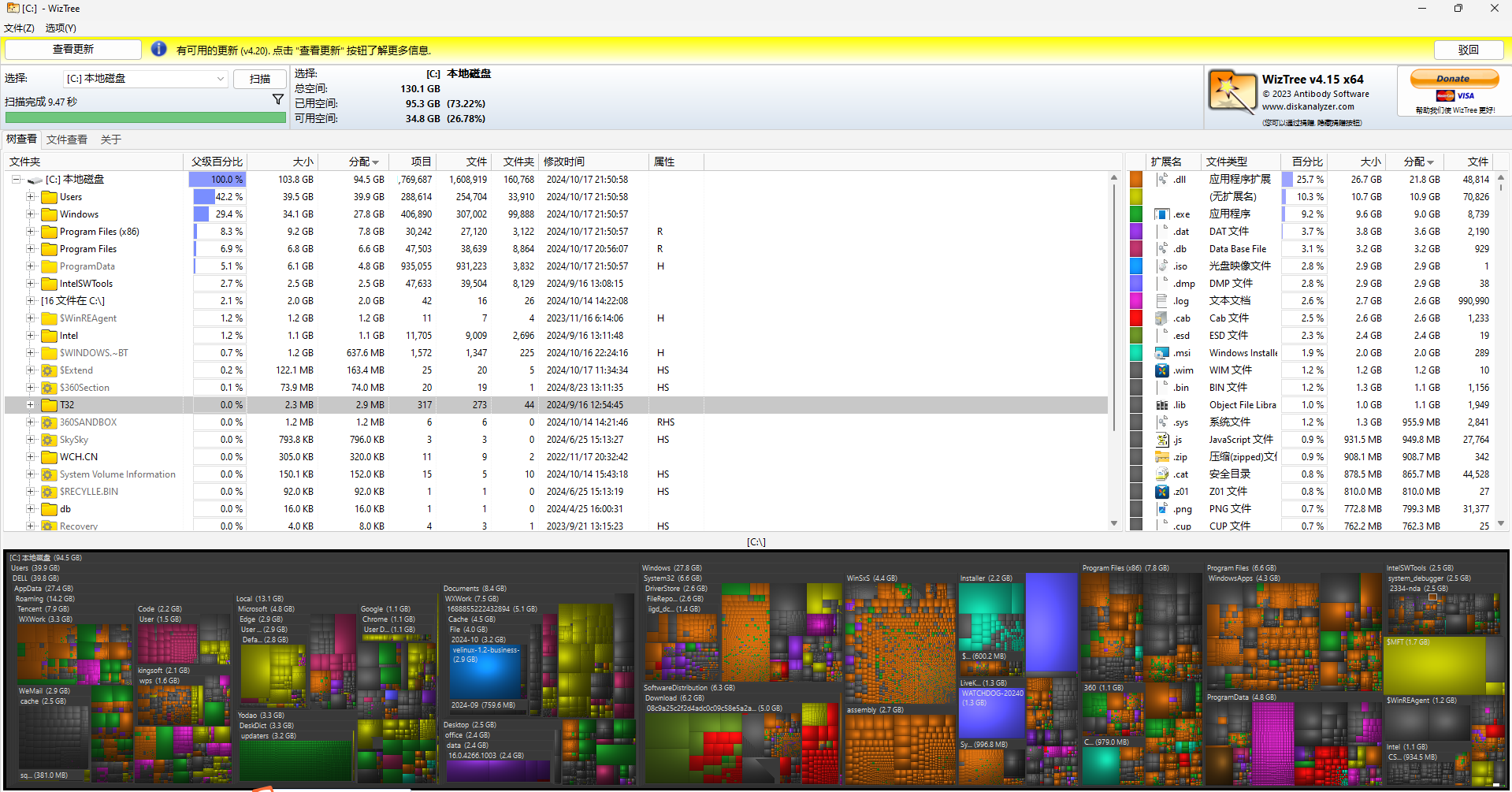
Task: Click the filter funnel icon
Action: point(277,99)
